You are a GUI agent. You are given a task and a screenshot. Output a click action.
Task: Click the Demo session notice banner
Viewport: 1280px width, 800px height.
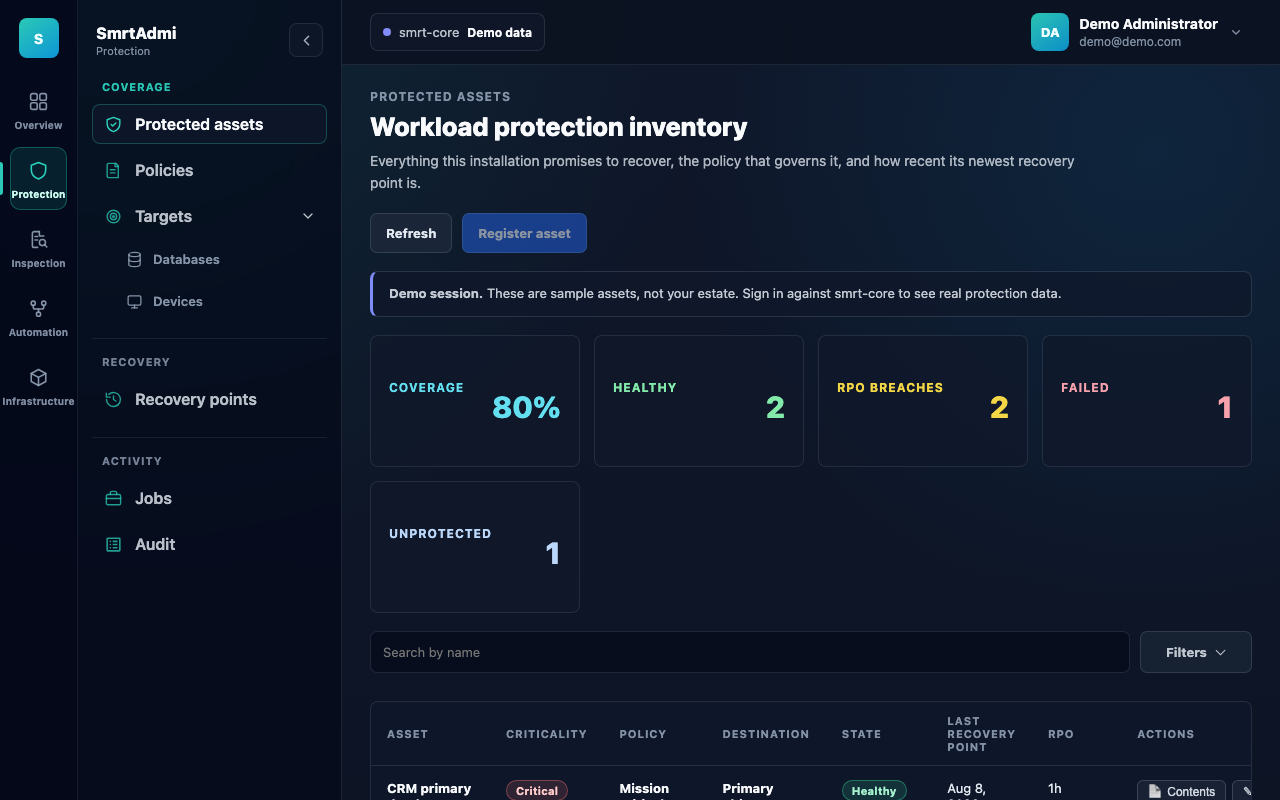click(x=811, y=294)
